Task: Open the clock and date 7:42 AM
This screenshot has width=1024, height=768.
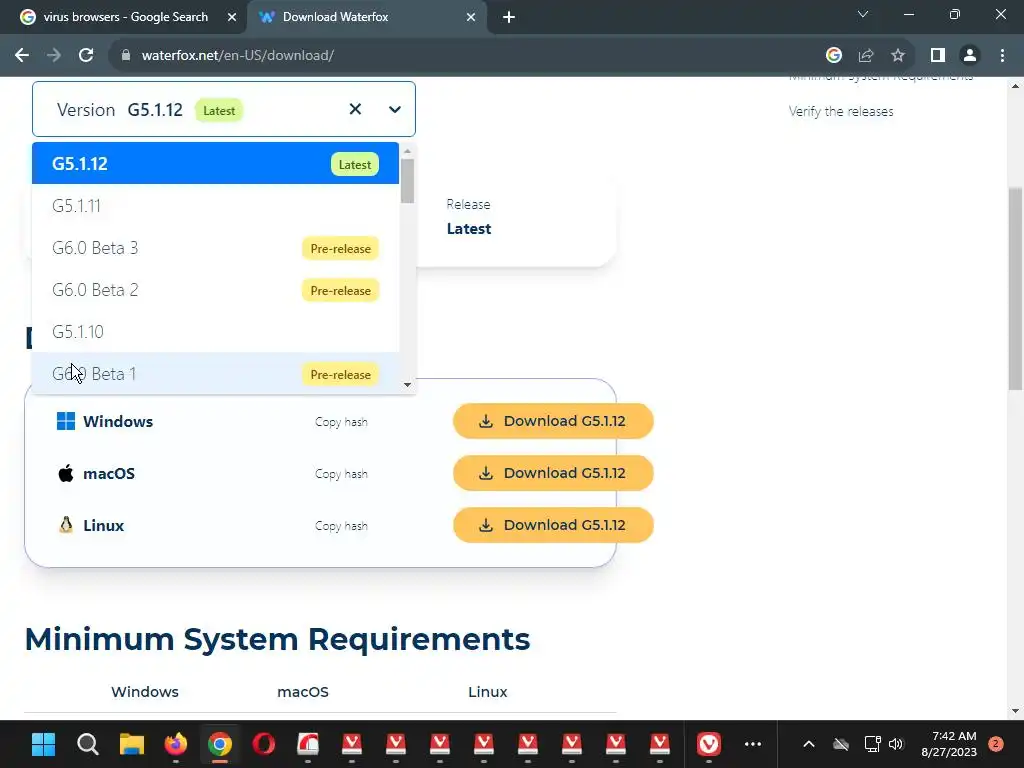Action: 949,744
